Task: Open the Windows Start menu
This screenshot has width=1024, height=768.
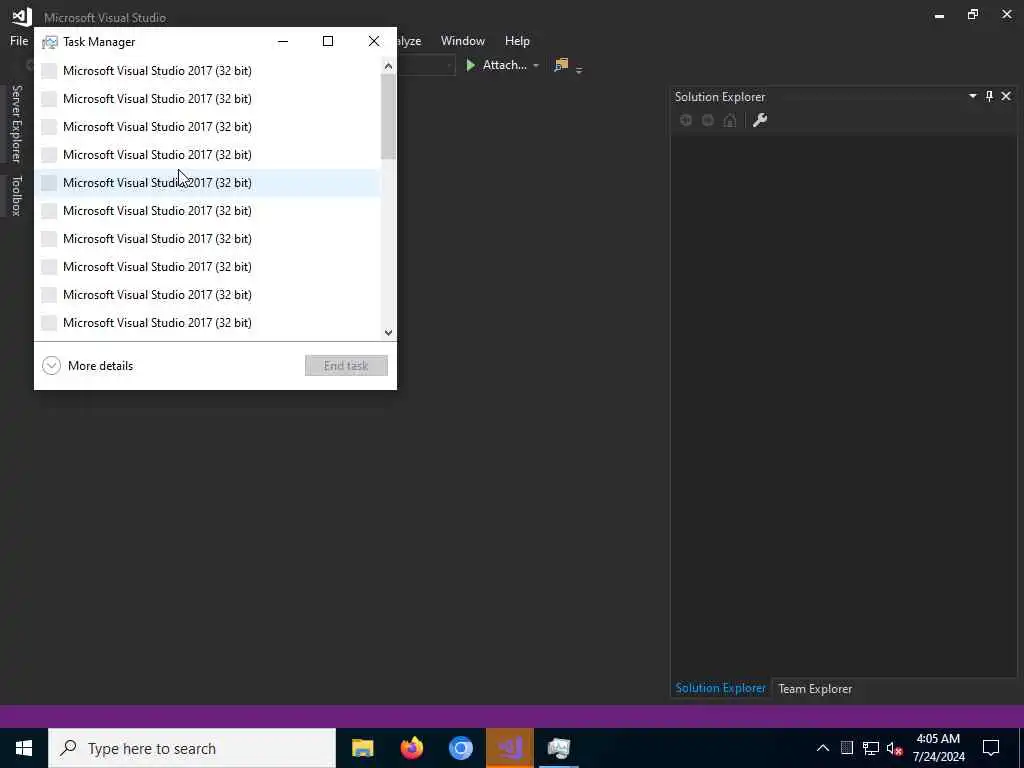Action: click(24, 748)
